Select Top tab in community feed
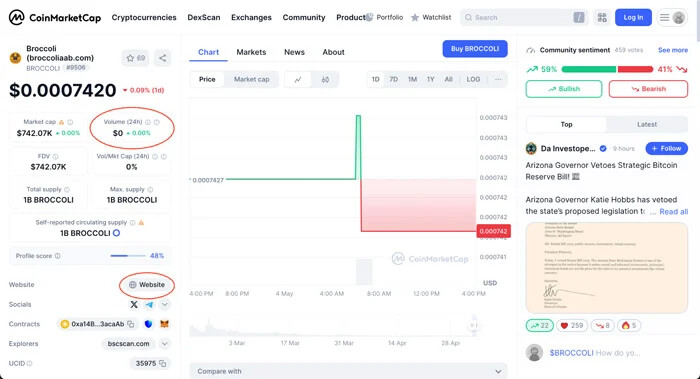Viewport: 700px width, 379px height. [567, 125]
